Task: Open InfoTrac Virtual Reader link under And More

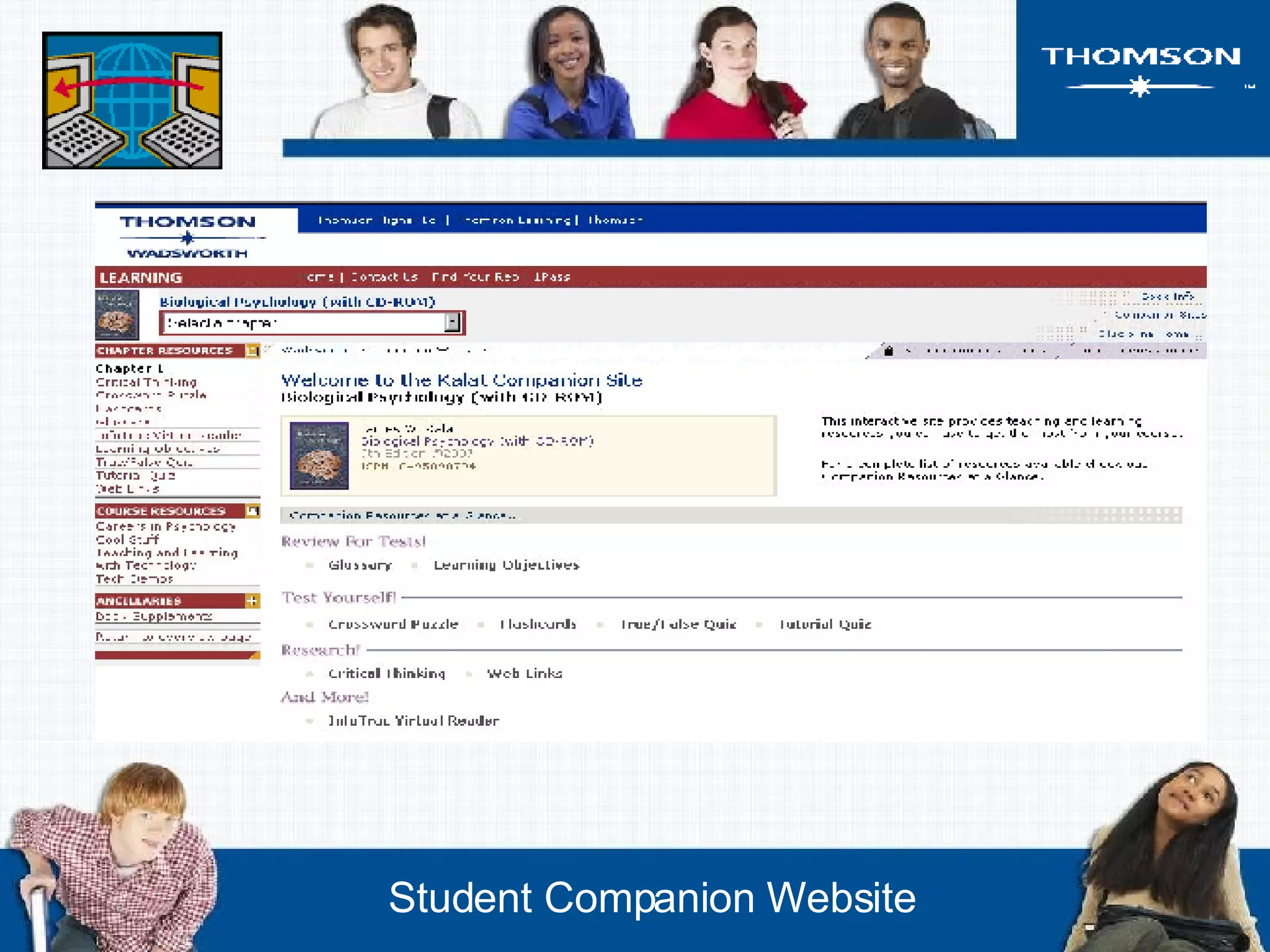Action: tap(413, 721)
